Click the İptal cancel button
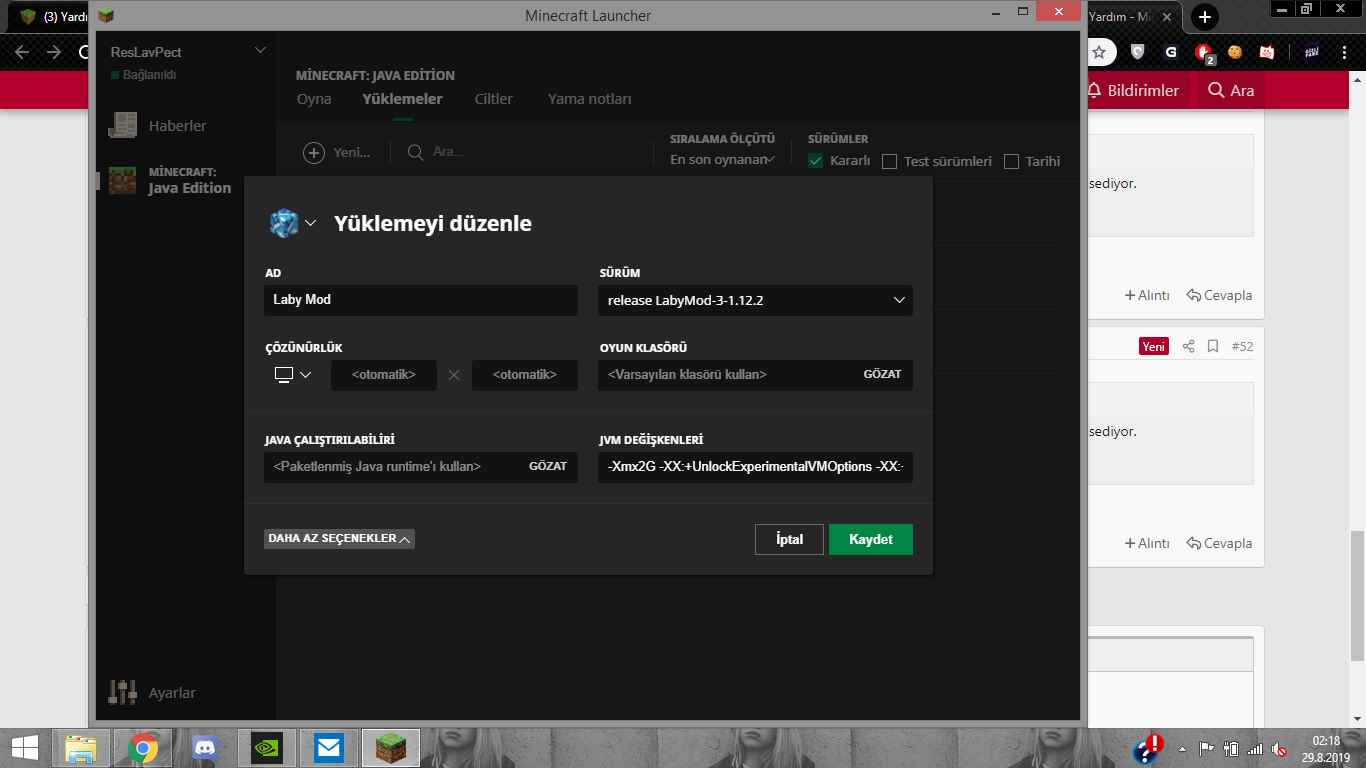The height and width of the screenshot is (768, 1366). pyautogui.click(x=789, y=539)
